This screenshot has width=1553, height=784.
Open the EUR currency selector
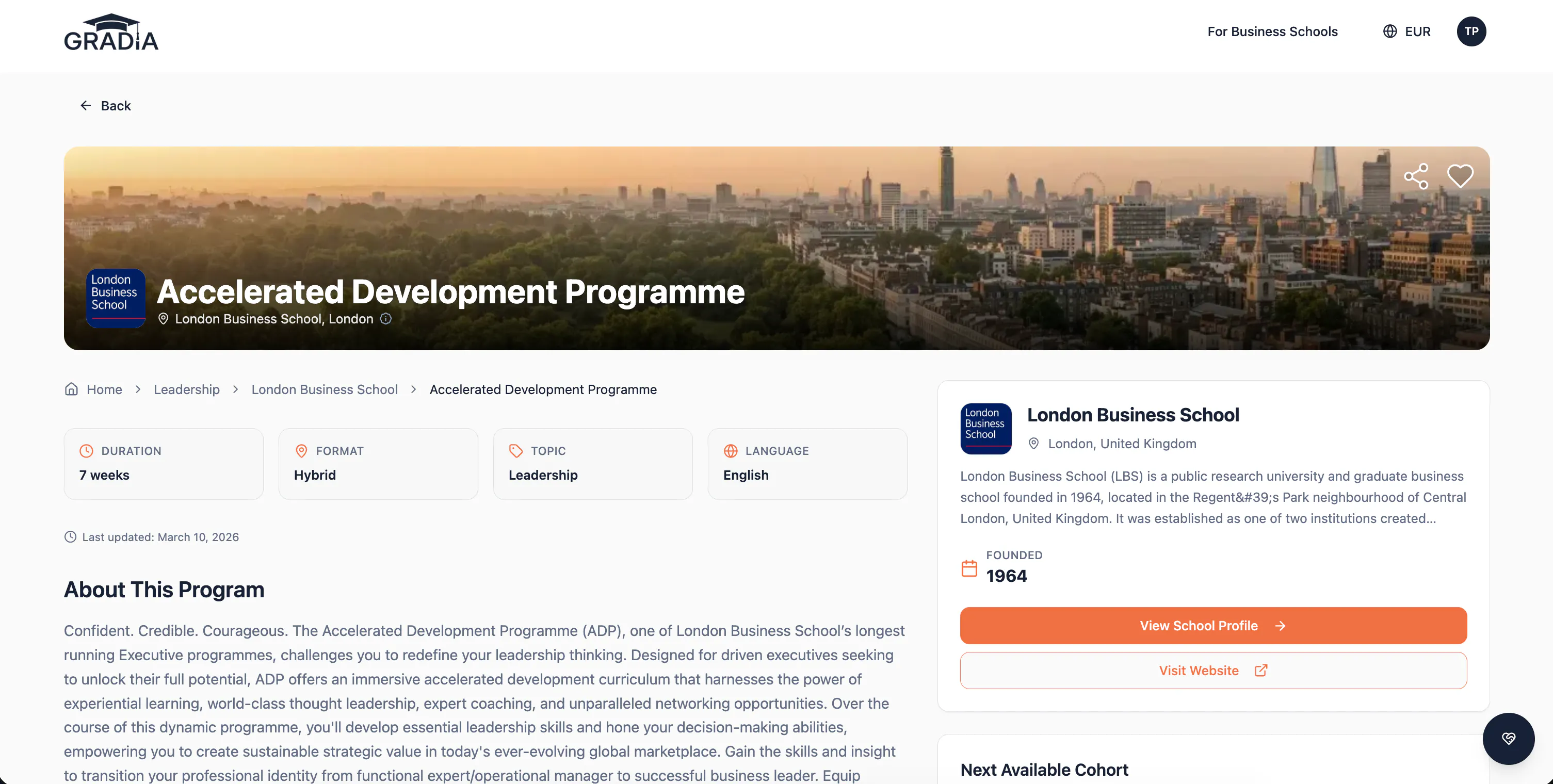point(1406,31)
